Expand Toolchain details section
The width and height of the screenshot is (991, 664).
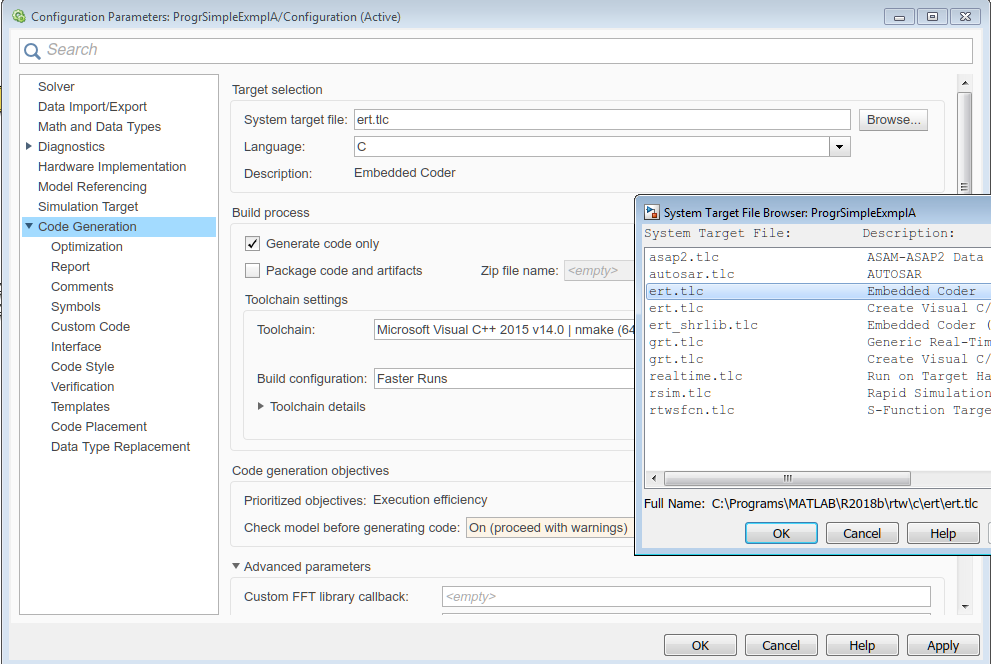click(x=260, y=406)
